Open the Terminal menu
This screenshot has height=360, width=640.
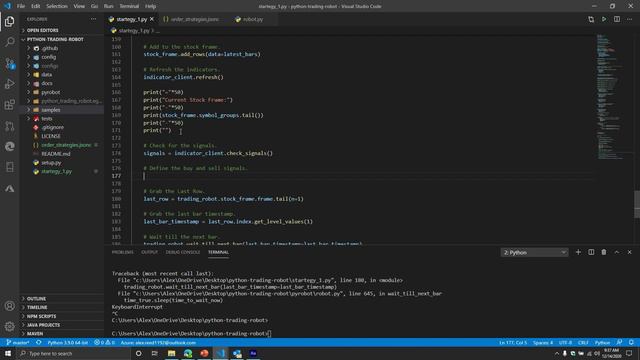point(129,6)
